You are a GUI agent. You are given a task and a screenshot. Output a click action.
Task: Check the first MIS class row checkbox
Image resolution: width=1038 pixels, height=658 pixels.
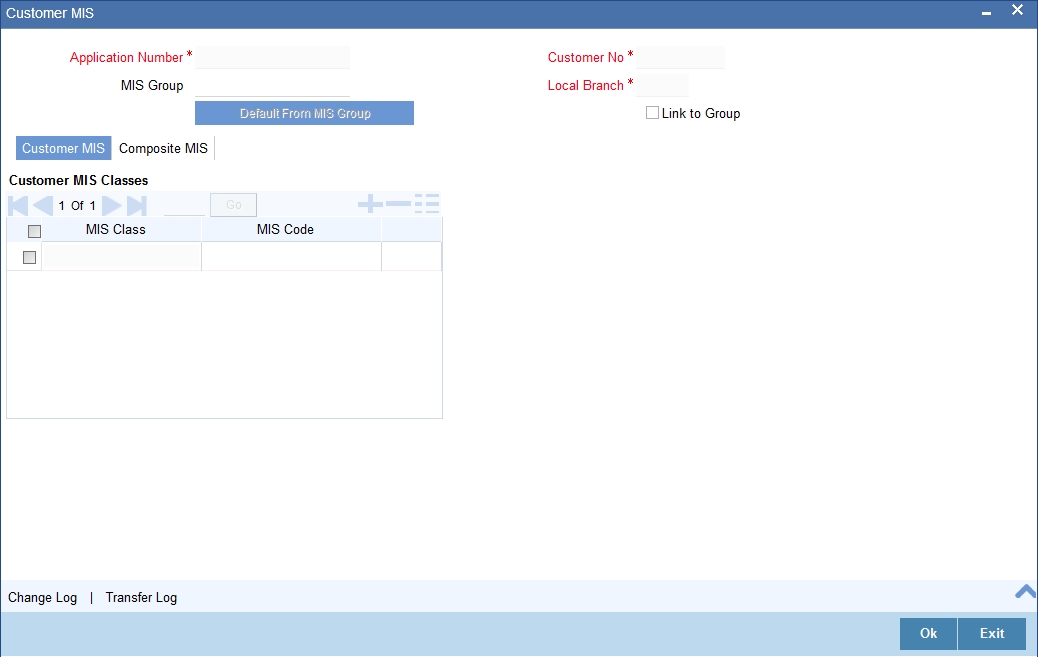pos(29,257)
